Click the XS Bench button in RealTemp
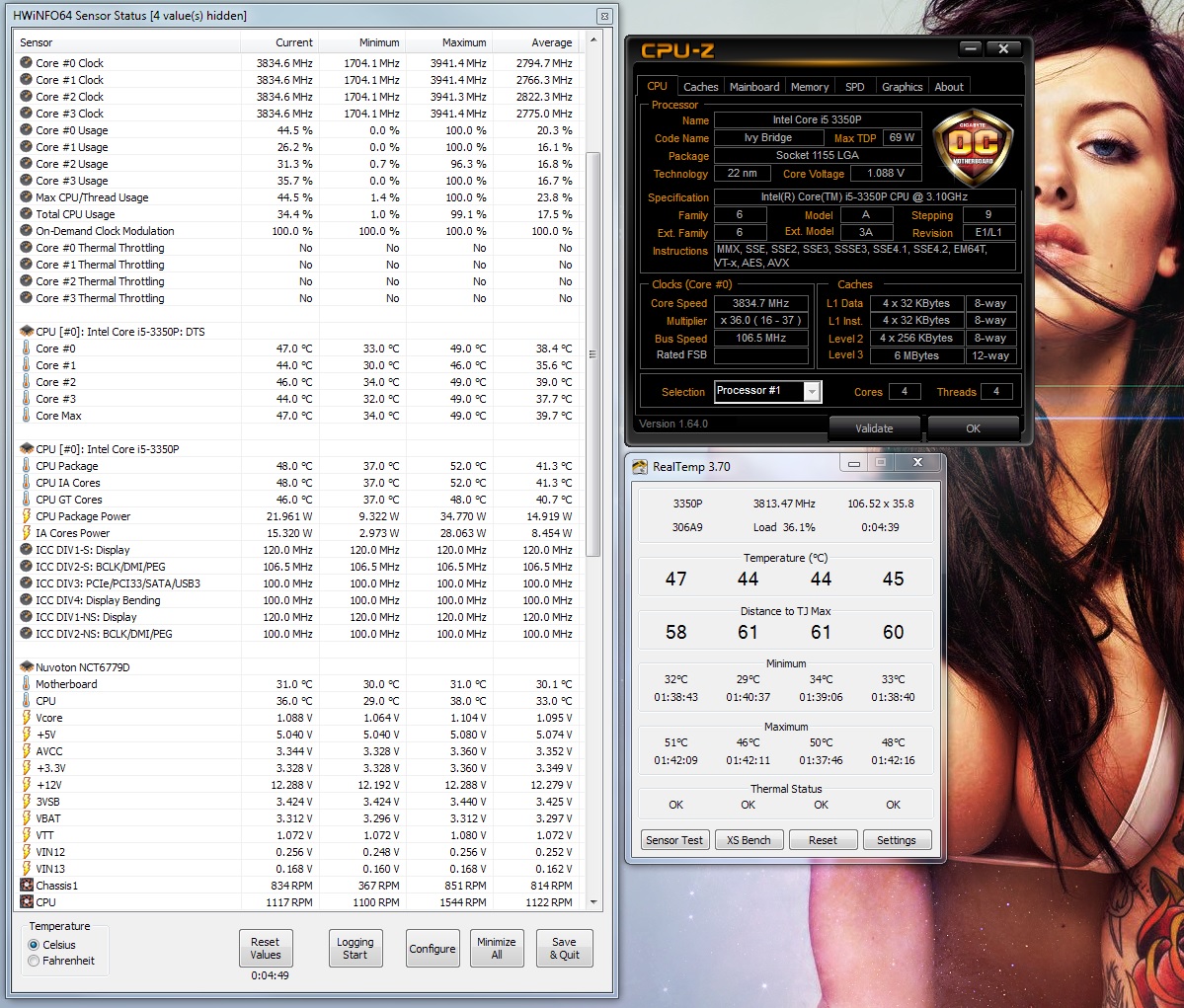 [x=749, y=839]
